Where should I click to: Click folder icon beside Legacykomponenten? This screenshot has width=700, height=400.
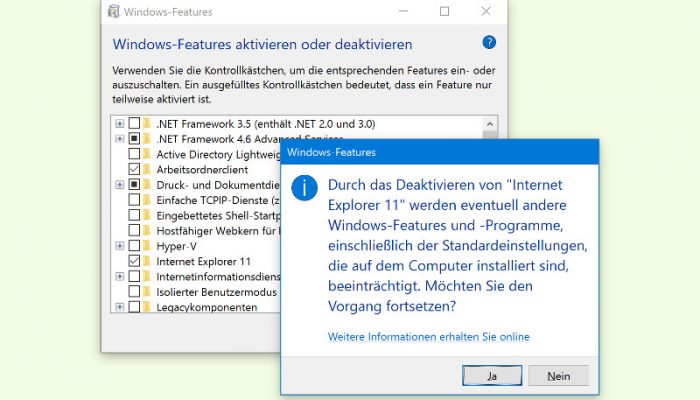point(147,307)
